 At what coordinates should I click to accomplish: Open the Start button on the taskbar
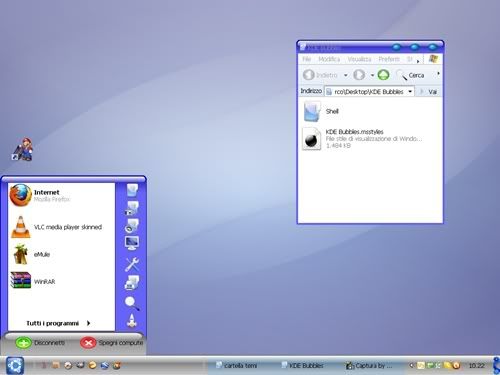coord(14,366)
